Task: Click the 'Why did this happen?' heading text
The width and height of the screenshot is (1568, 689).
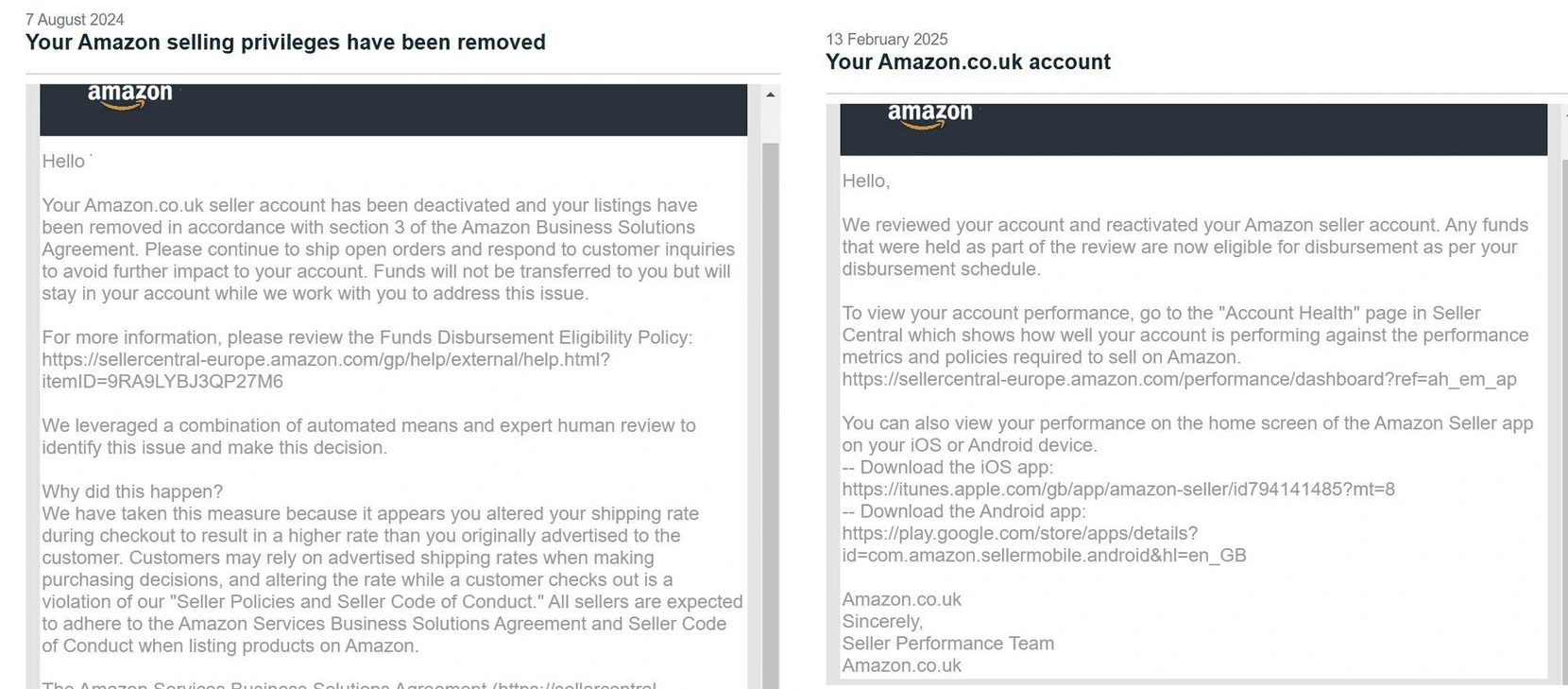Action: pyautogui.click(x=130, y=491)
